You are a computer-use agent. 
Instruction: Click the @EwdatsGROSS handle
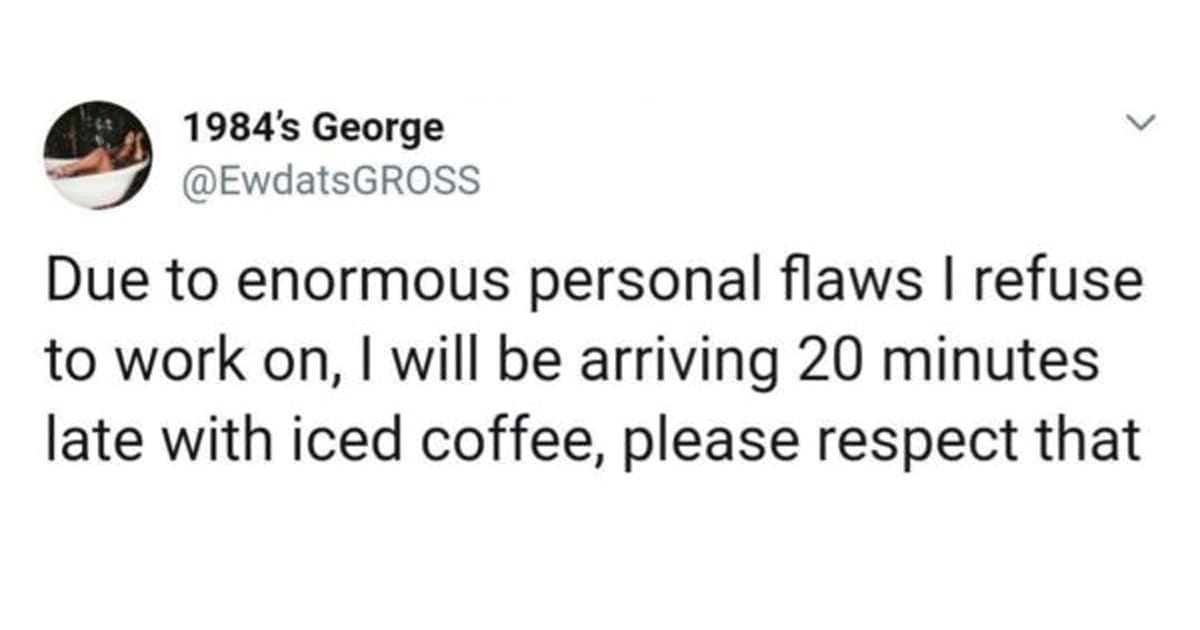click(x=332, y=181)
